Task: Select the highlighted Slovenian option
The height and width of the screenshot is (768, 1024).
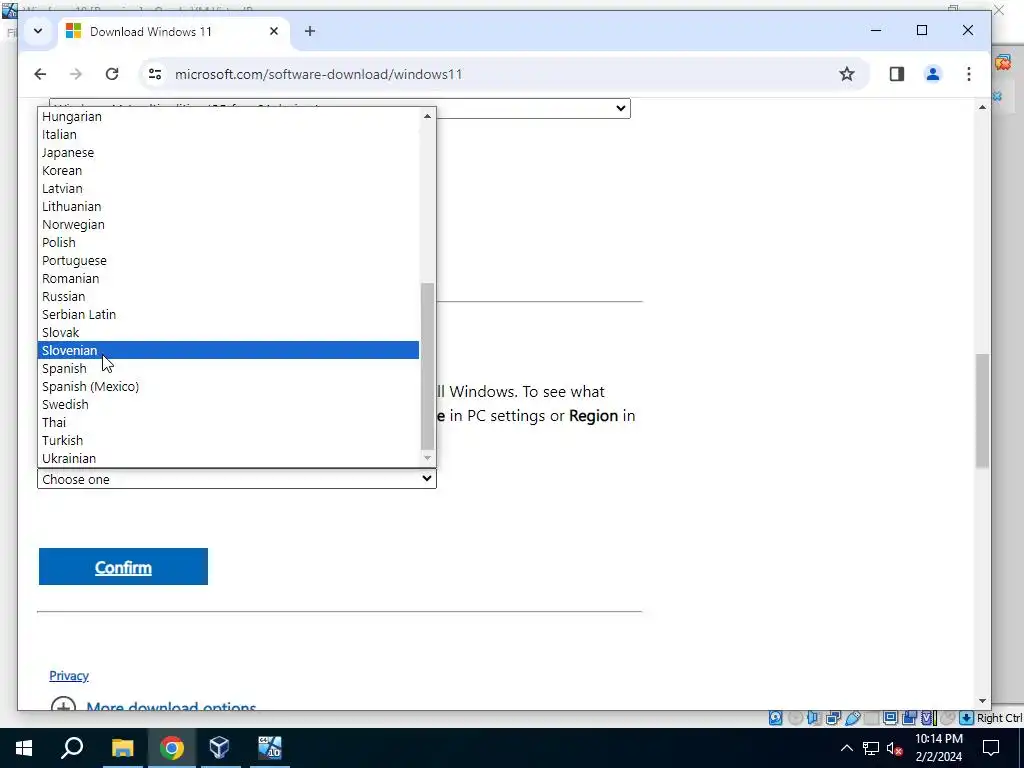Action: tap(228, 350)
